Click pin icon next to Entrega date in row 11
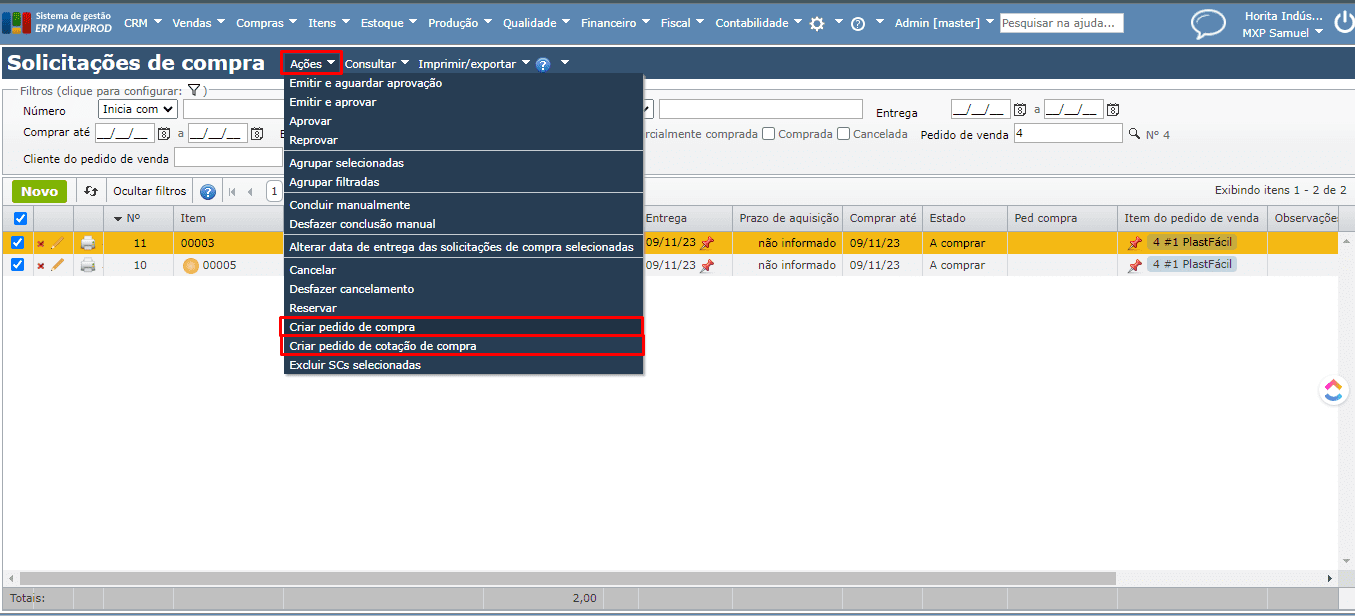The image size is (1355, 616). coord(707,243)
